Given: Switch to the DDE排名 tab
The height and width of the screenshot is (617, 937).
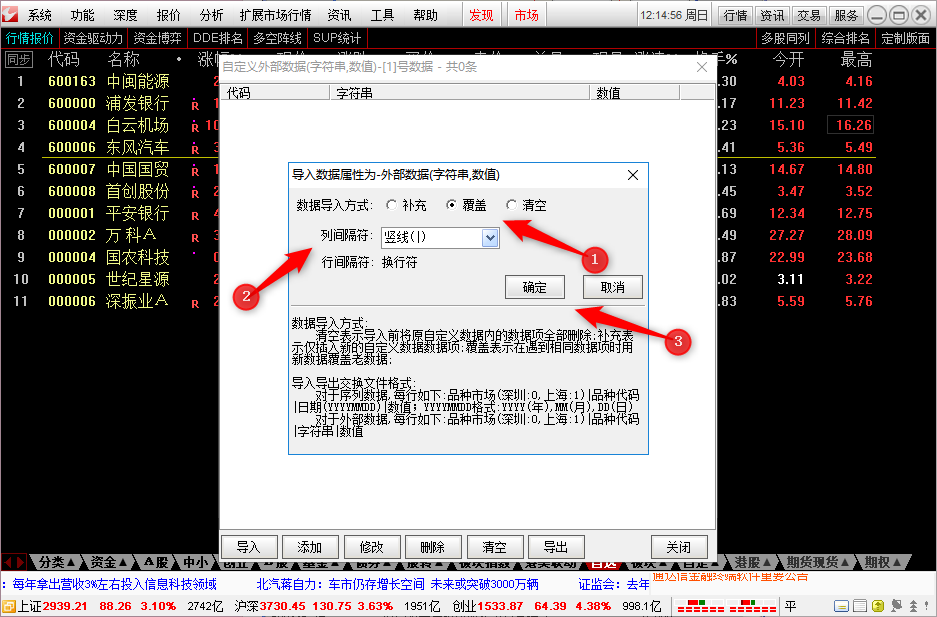Looking at the screenshot, I should tap(218, 38).
